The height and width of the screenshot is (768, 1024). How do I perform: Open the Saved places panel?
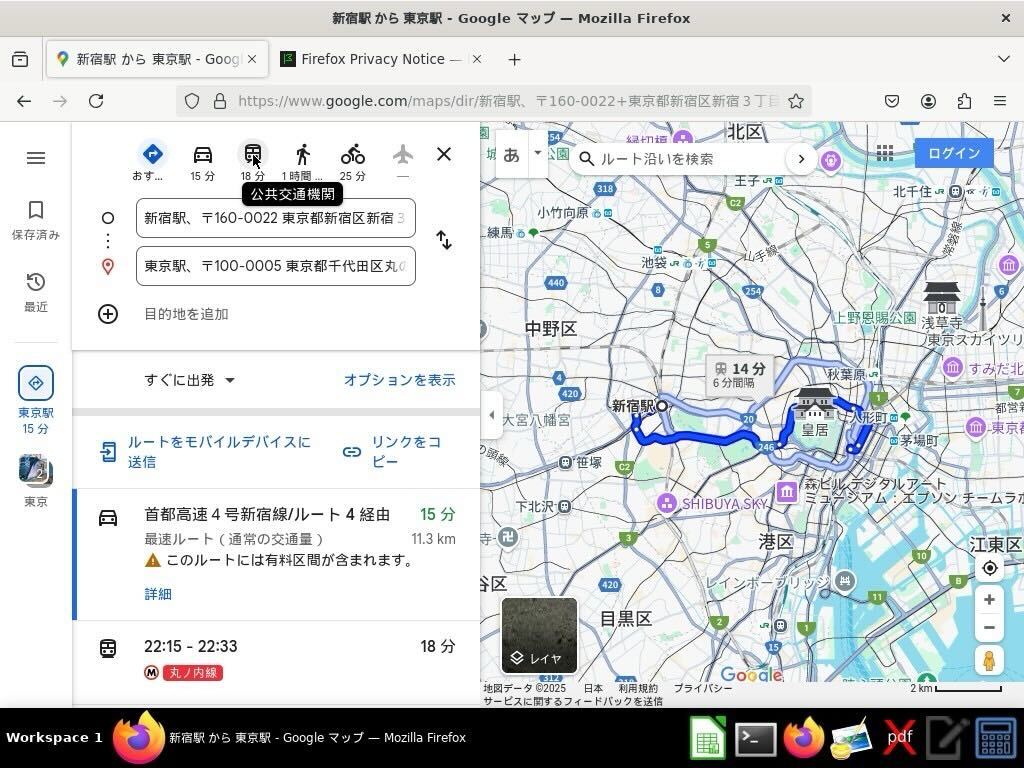point(36,220)
